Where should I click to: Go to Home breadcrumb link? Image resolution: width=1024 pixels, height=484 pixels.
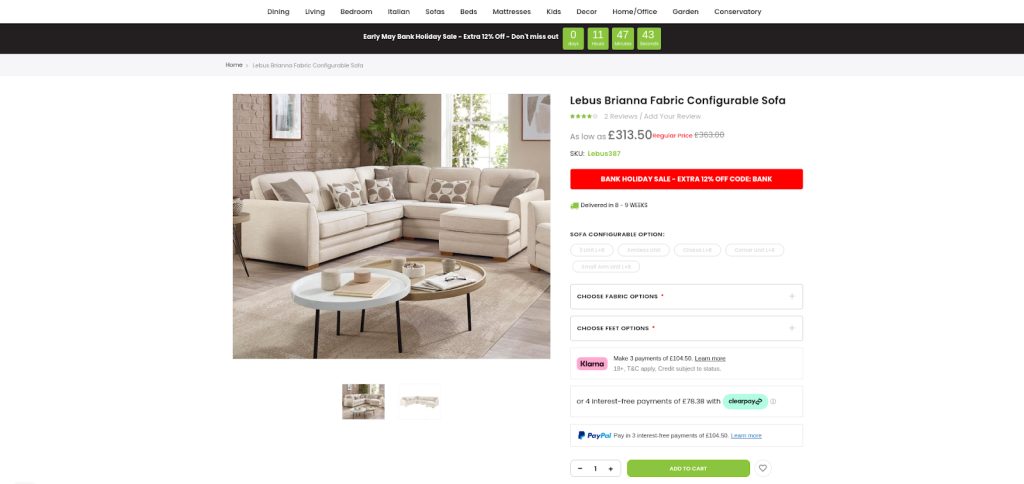pyautogui.click(x=234, y=65)
